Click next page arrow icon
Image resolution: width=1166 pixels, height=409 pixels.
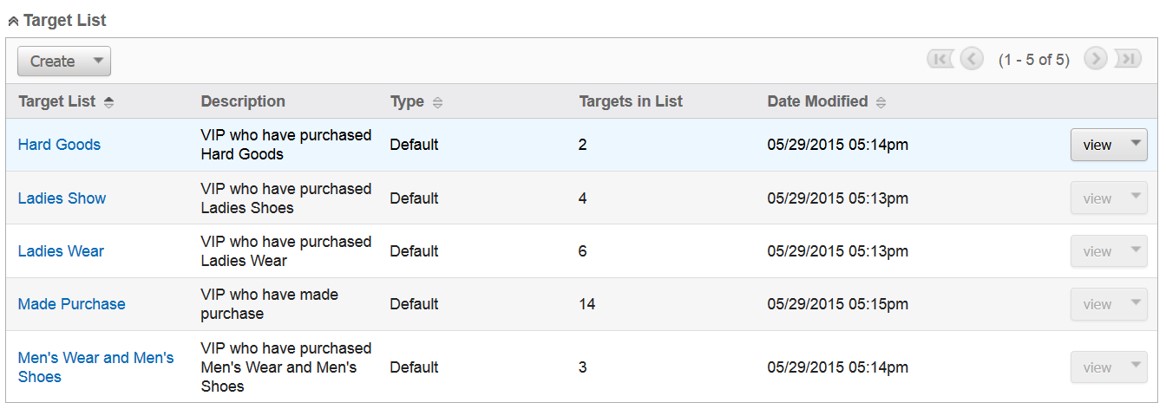coord(1095,59)
